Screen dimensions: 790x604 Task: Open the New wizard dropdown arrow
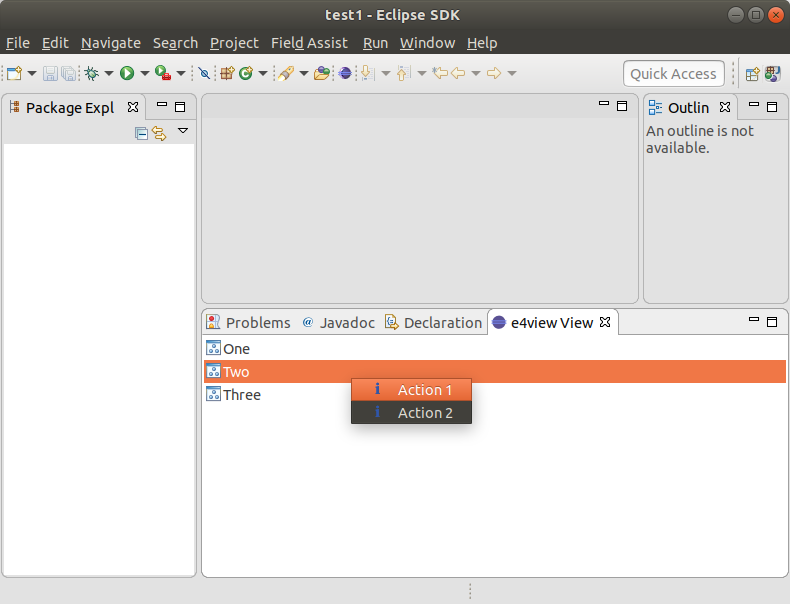pyautogui.click(x=32, y=74)
